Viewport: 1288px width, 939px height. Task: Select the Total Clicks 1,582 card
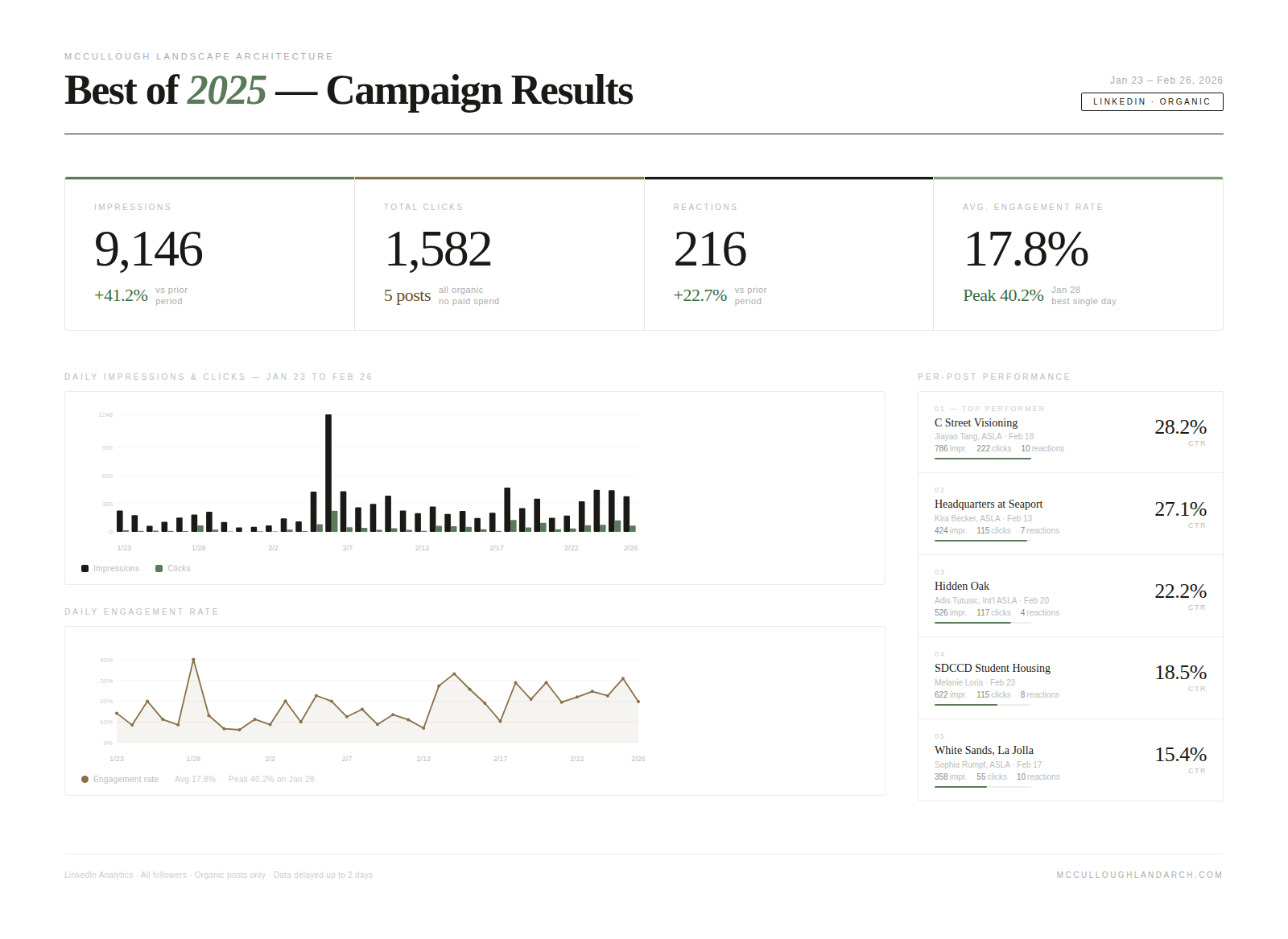coord(499,253)
